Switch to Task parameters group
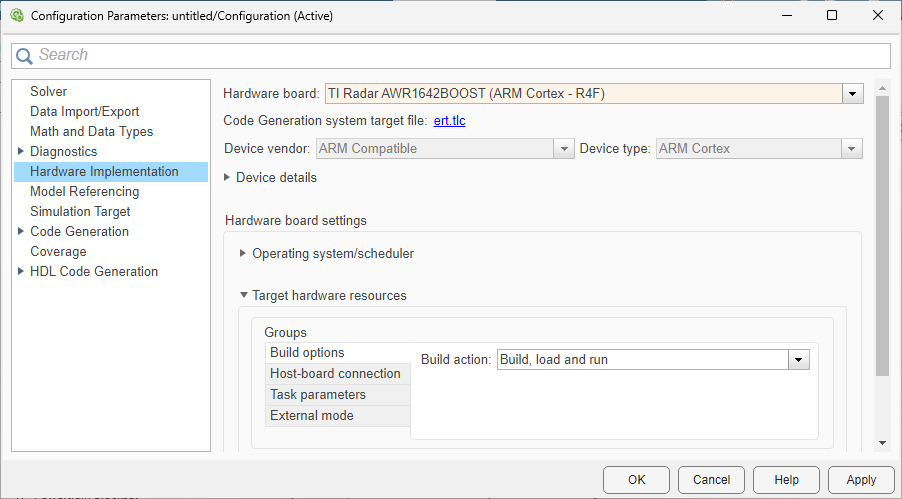902x499 pixels. point(318,395)
